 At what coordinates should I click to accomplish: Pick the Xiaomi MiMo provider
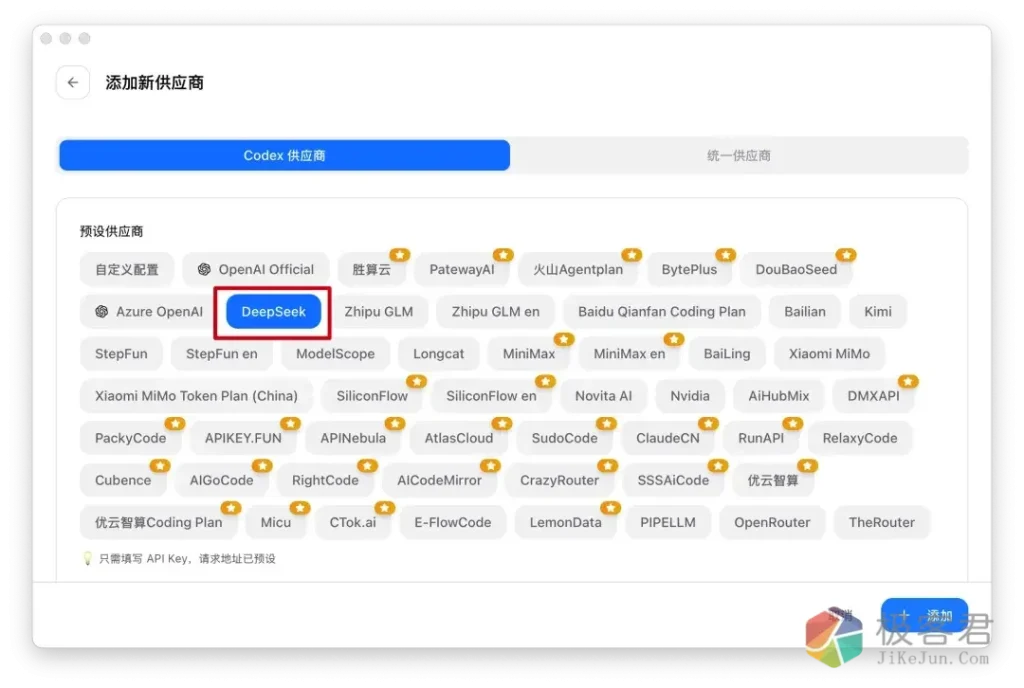pyautogui.click(x=829, y=354)
